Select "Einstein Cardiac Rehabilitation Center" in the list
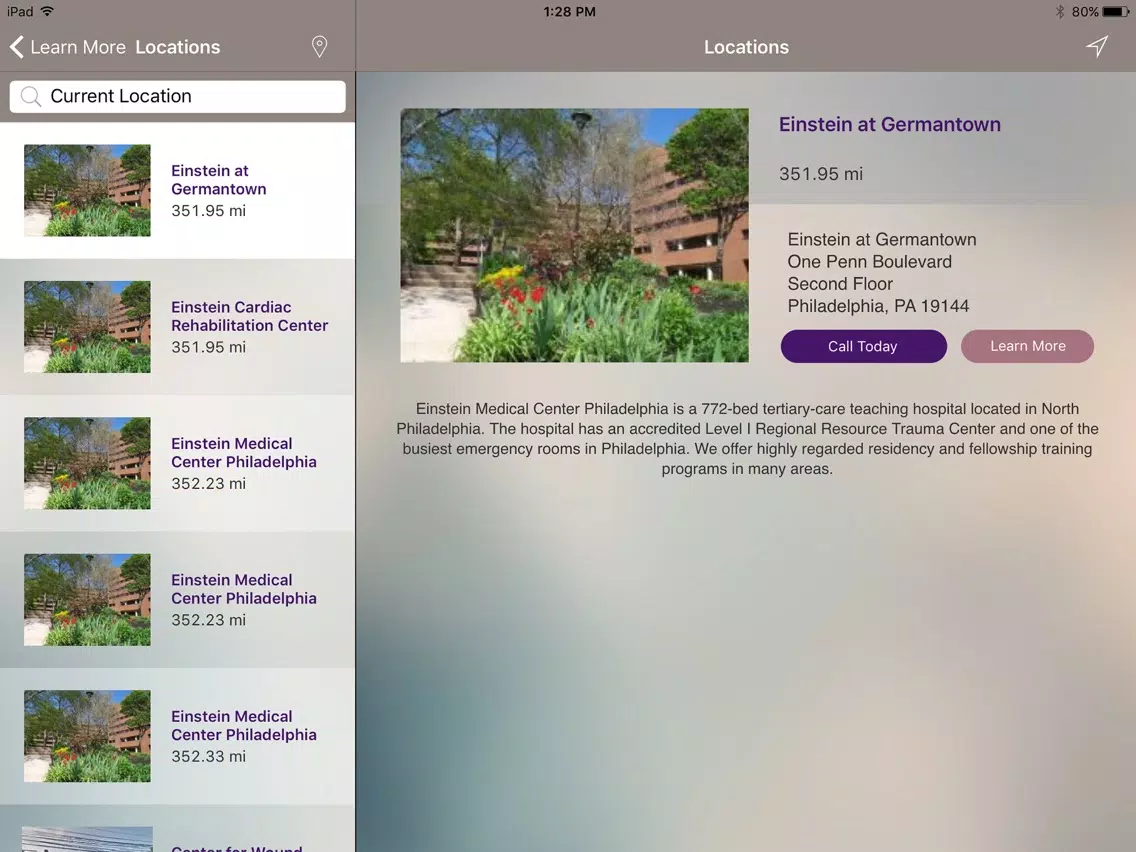The width and height of the screenshot is (1136, 852). [x=249, y=316]
